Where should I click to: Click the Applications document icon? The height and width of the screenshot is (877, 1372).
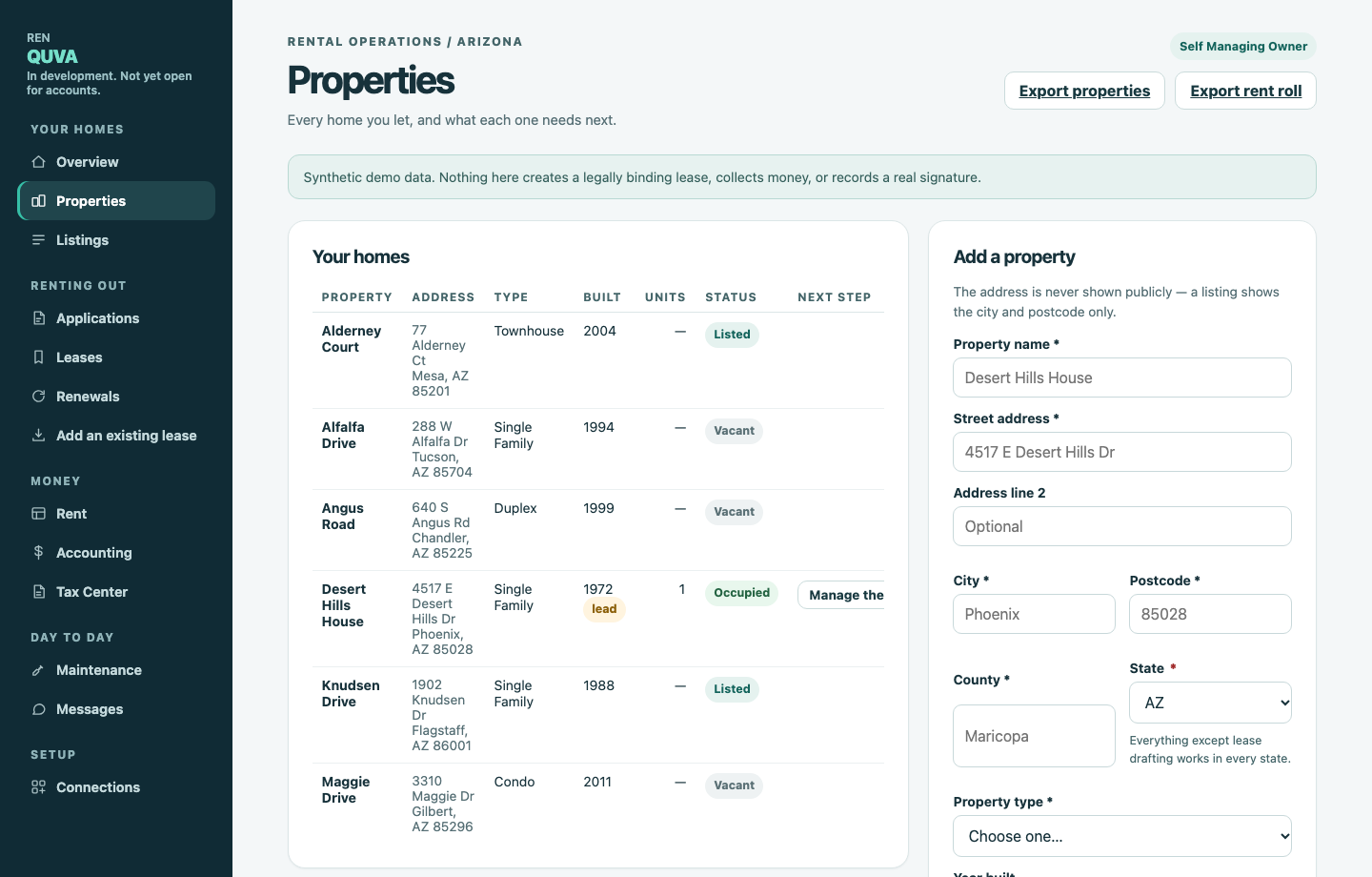click(x=38, y=318)
